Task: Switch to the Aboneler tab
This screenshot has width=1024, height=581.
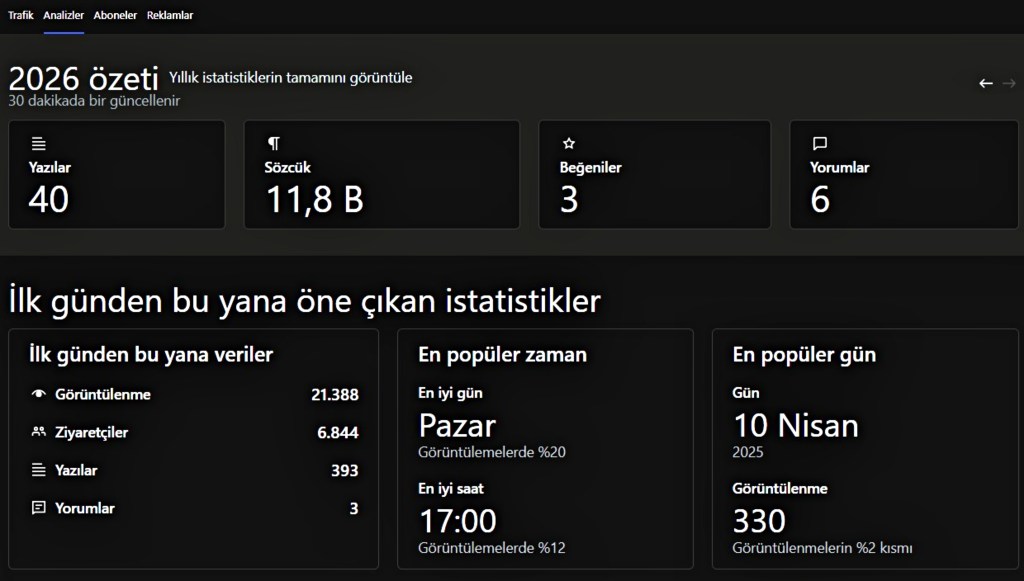Action: [115, 15]
